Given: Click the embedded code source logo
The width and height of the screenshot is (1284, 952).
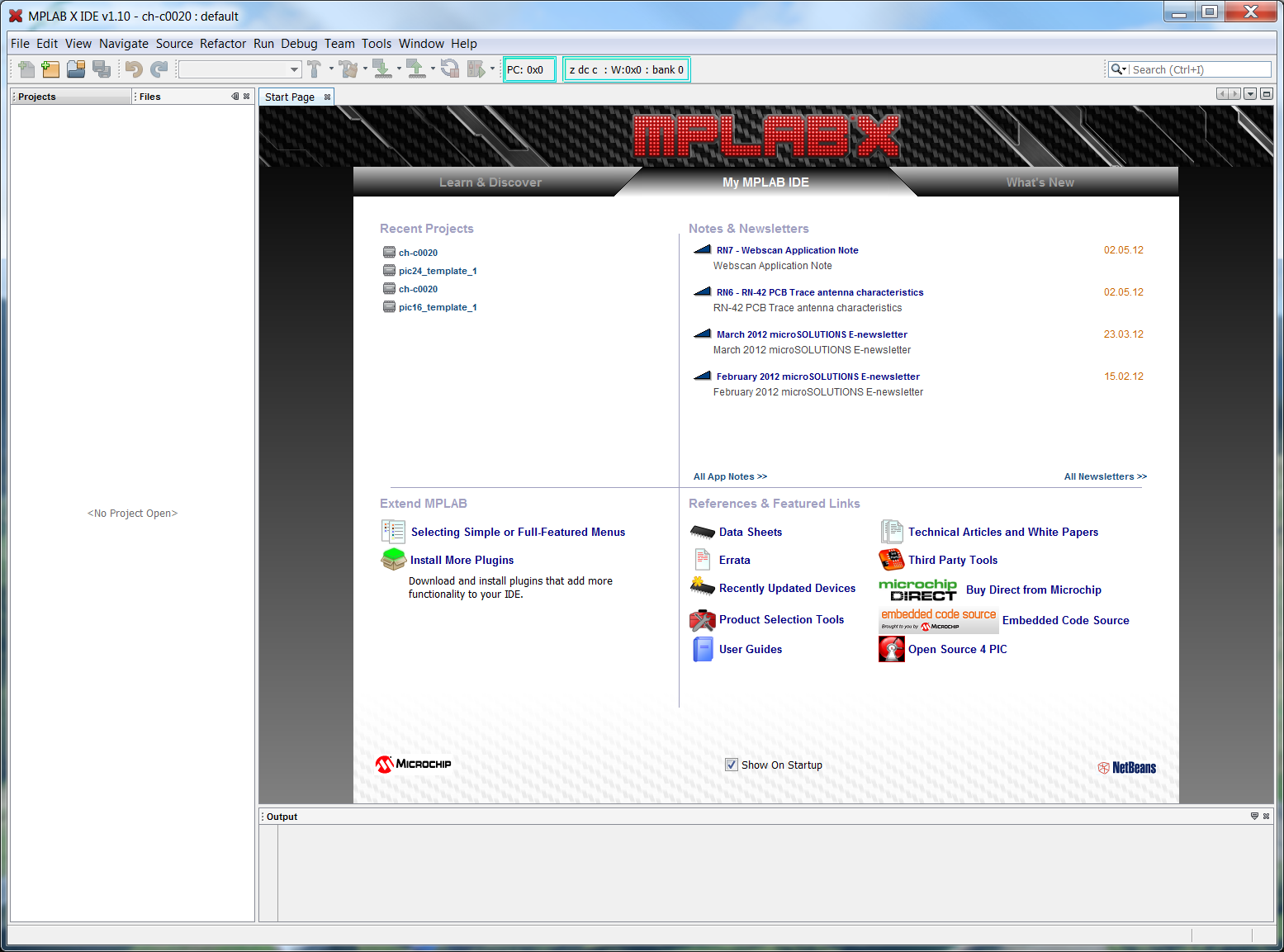Looking at the screenshot, I should 938,620.
